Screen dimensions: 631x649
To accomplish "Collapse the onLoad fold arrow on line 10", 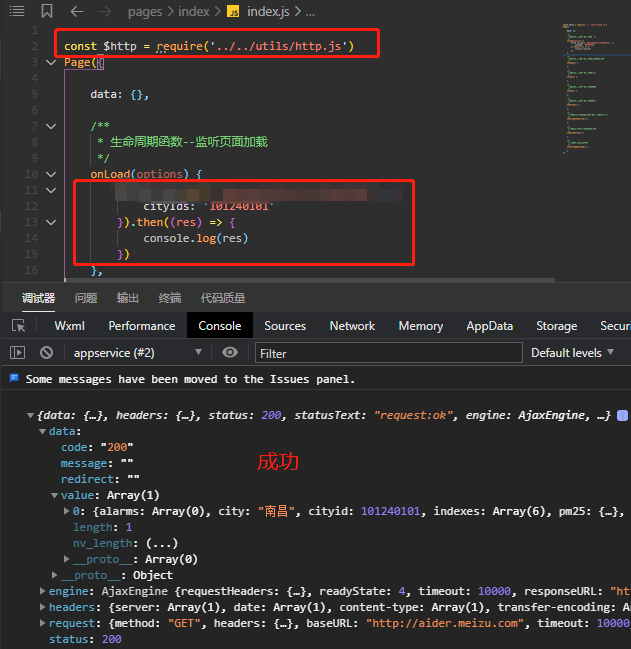I will [51, 174].
